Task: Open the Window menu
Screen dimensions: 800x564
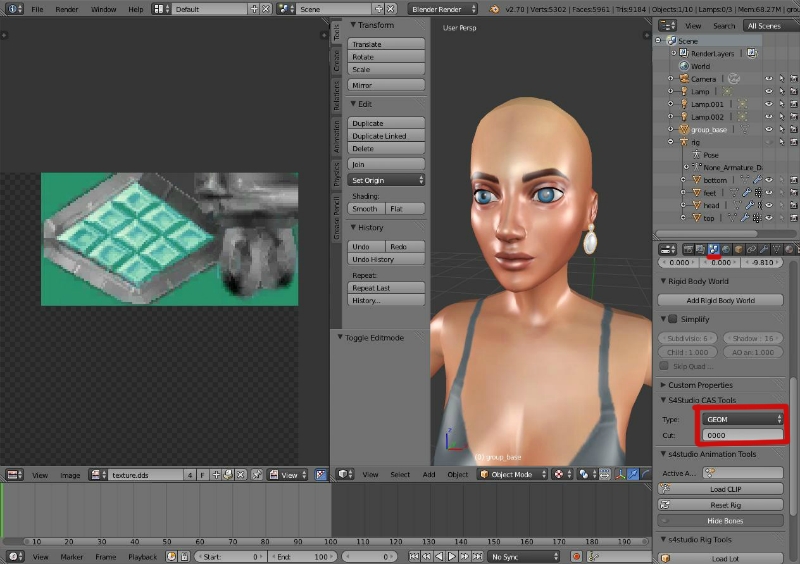Action: 104,9
